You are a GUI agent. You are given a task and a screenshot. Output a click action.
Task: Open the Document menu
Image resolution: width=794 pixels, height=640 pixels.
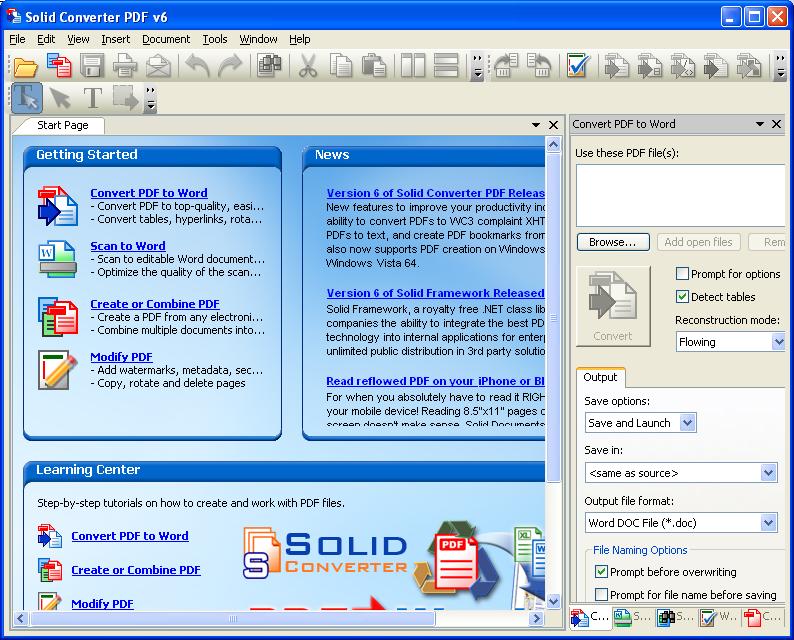pyautogui.click(x=166, y=39)
